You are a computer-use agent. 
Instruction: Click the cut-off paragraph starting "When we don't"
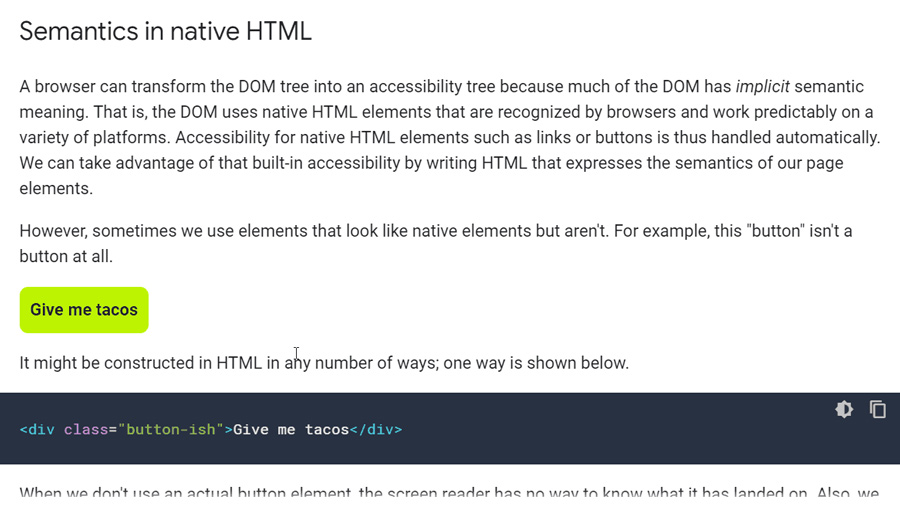click(449, 494)
